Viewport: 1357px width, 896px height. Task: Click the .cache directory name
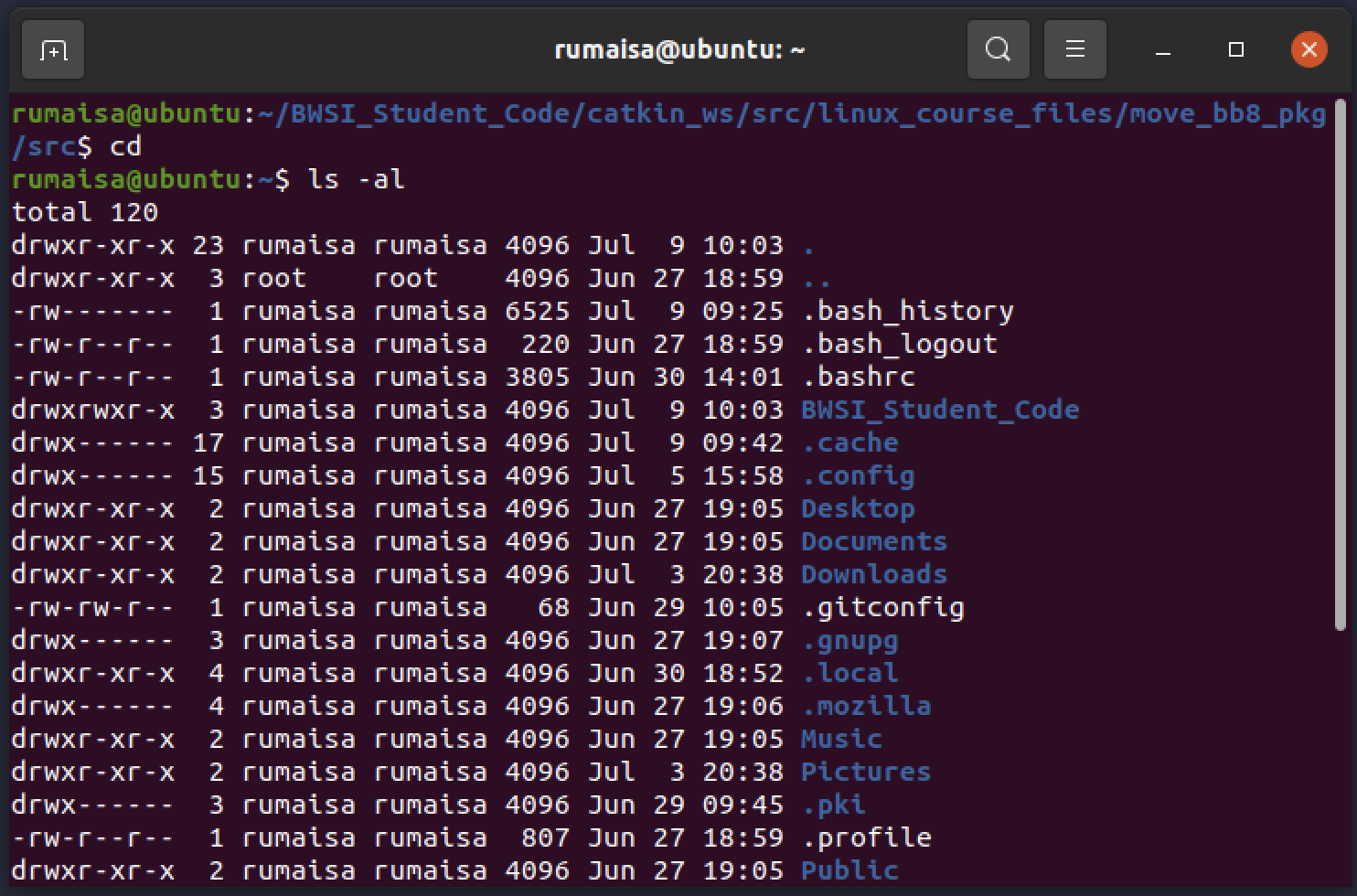tap(850, 443)
